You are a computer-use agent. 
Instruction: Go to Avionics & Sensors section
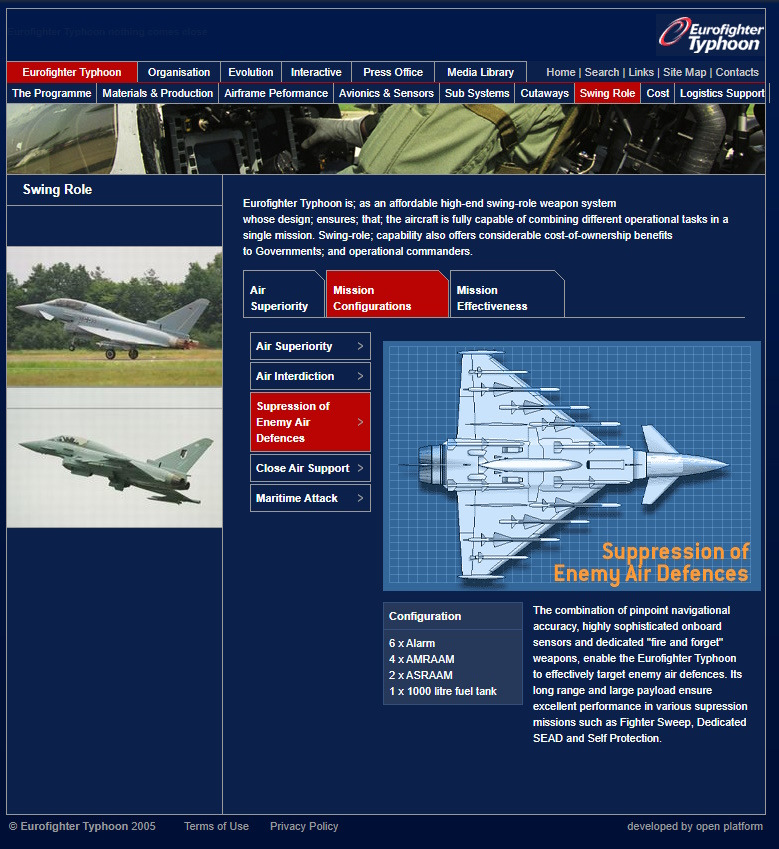387,93
